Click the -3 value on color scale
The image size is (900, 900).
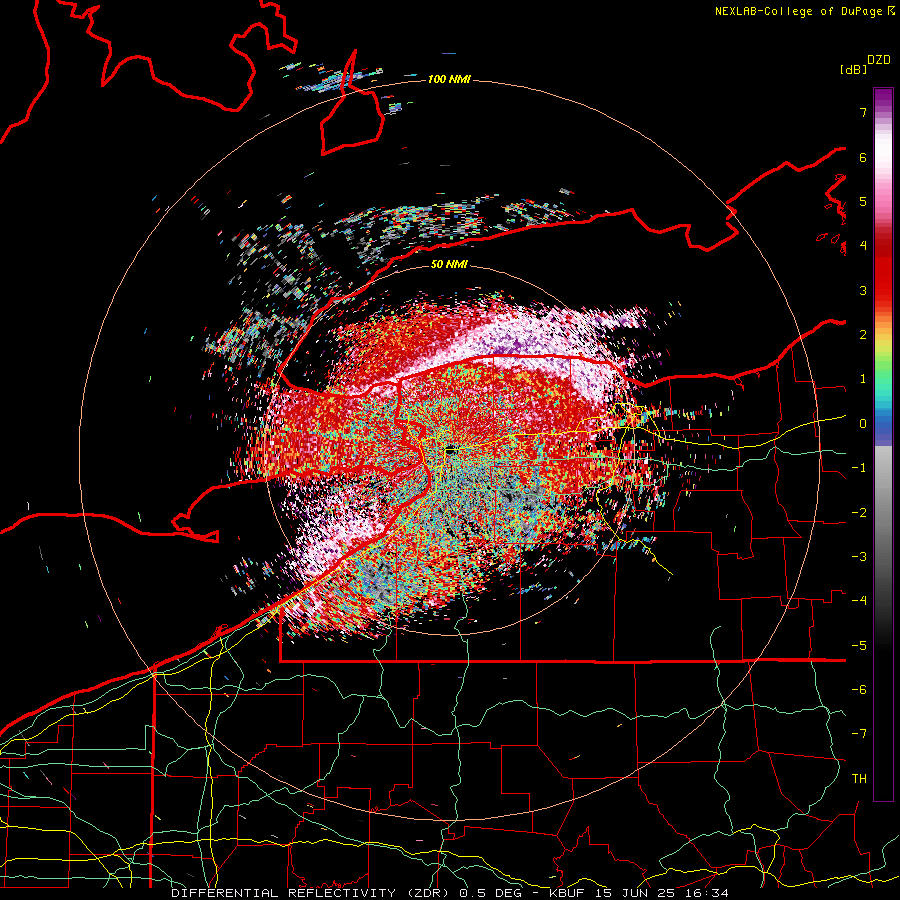pyautogui.click(x=859, y=557)
